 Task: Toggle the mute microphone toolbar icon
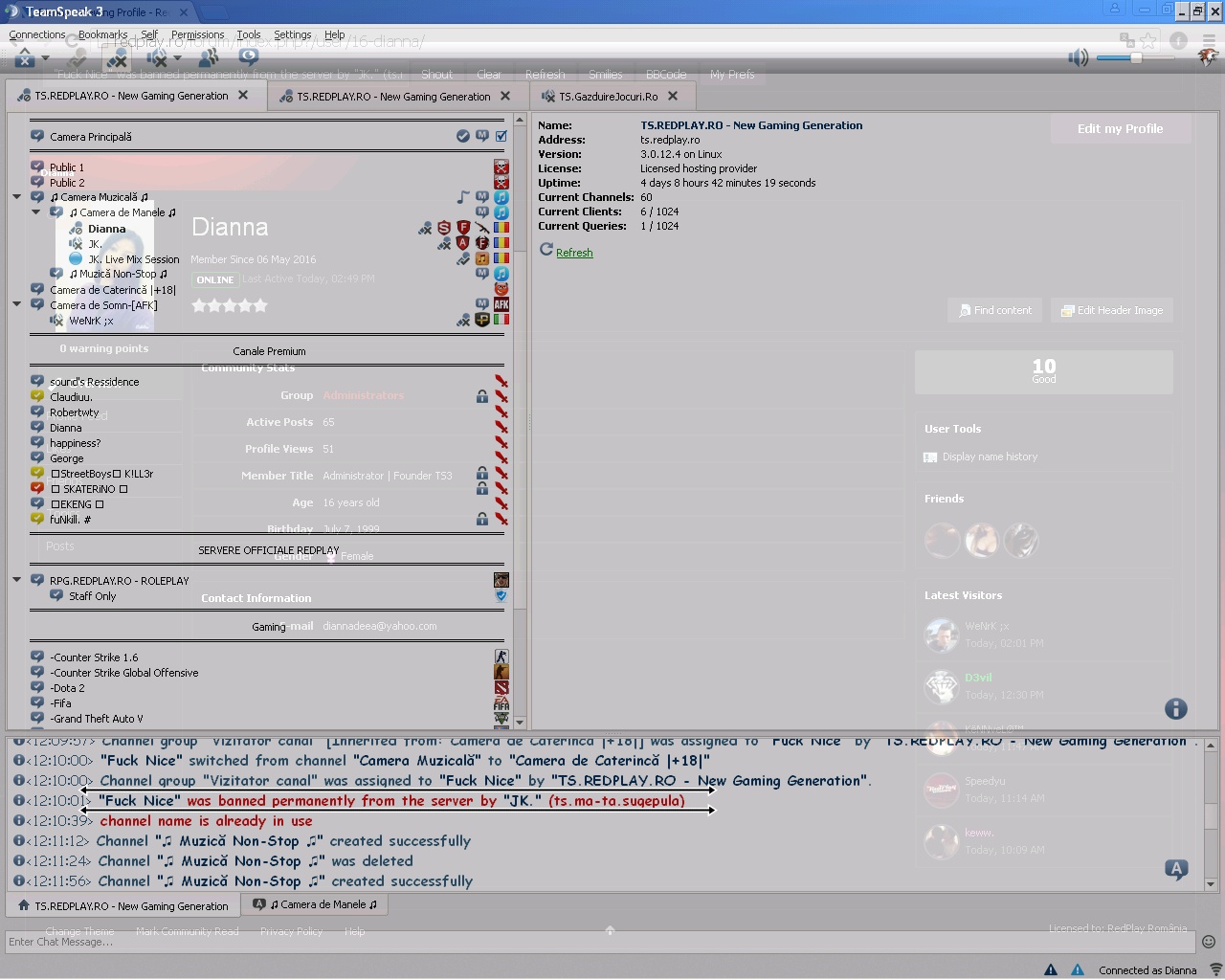click(x=117, y=58)
